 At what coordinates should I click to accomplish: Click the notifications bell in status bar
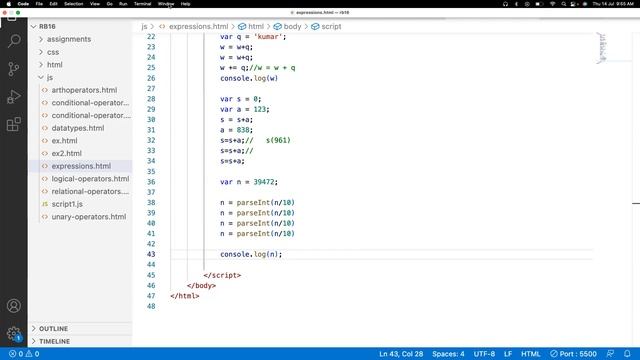(x=627, y=354)
